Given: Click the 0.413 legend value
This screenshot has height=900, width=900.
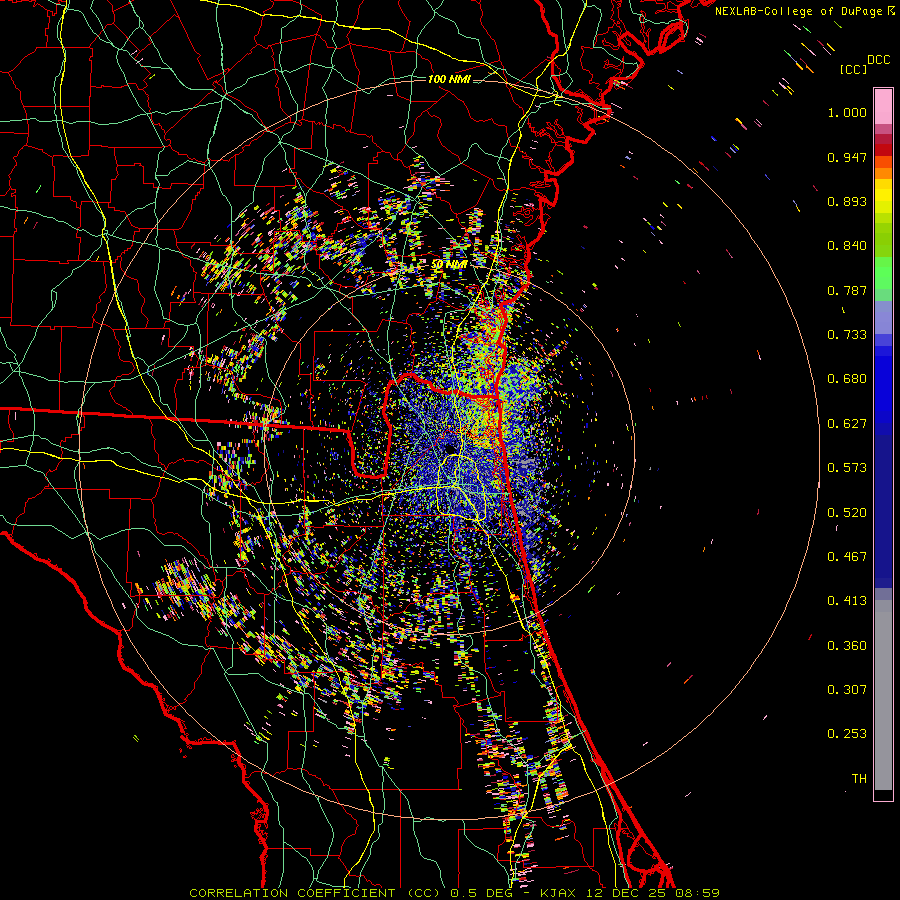Looking at the screenshot, I should (847, 601).
